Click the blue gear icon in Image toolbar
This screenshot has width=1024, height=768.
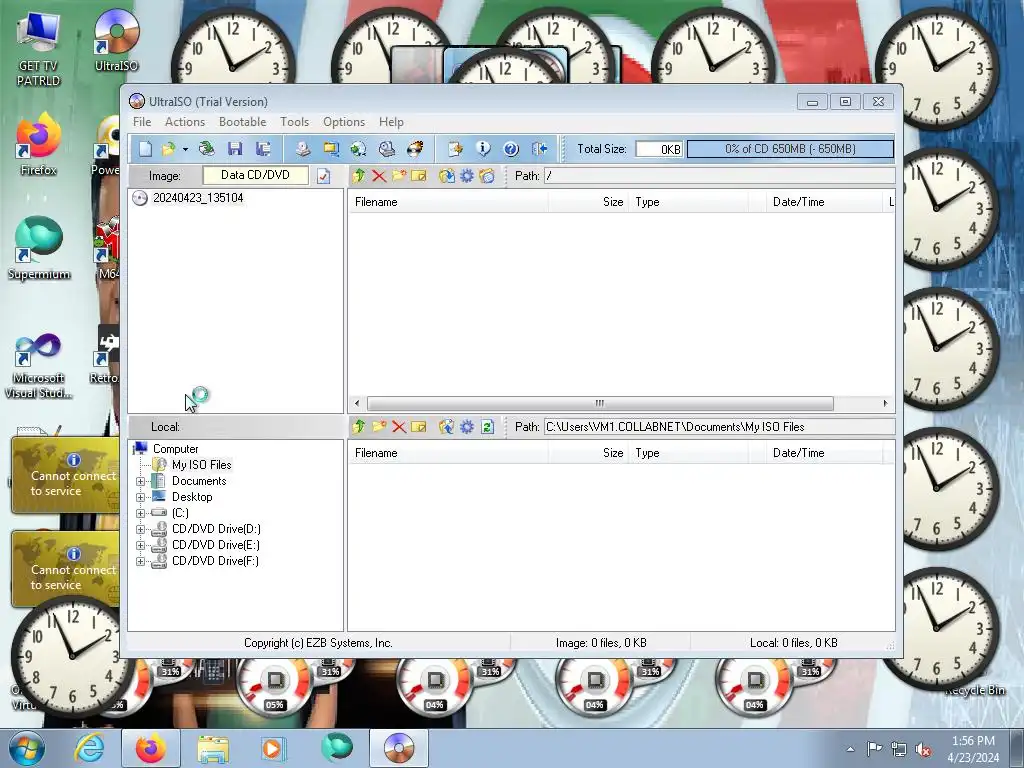(467, 176)
